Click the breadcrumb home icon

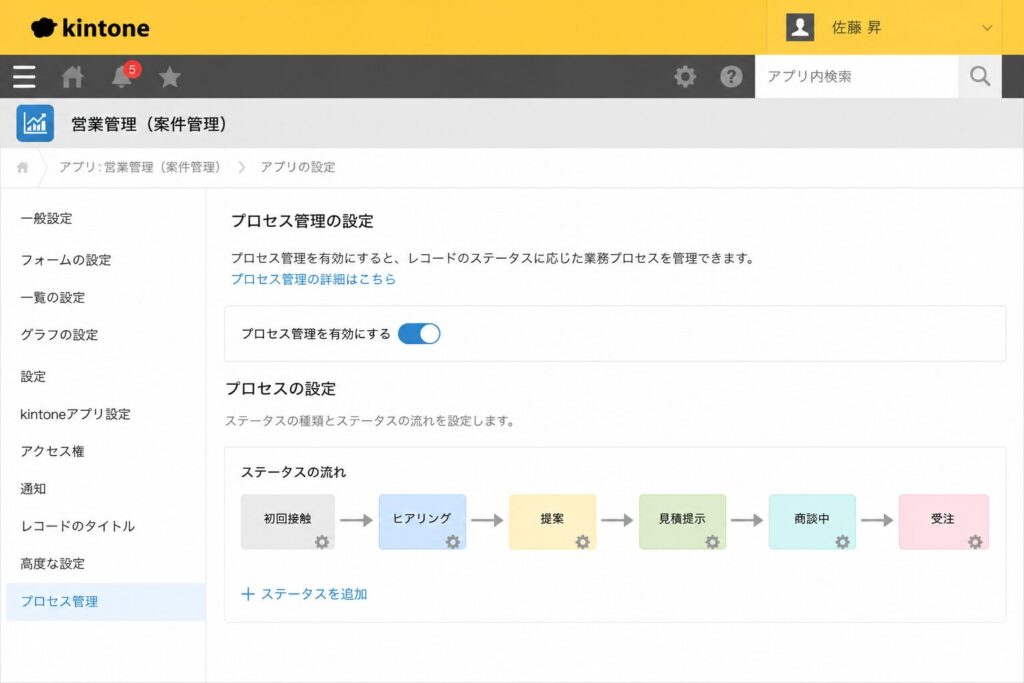23,167
